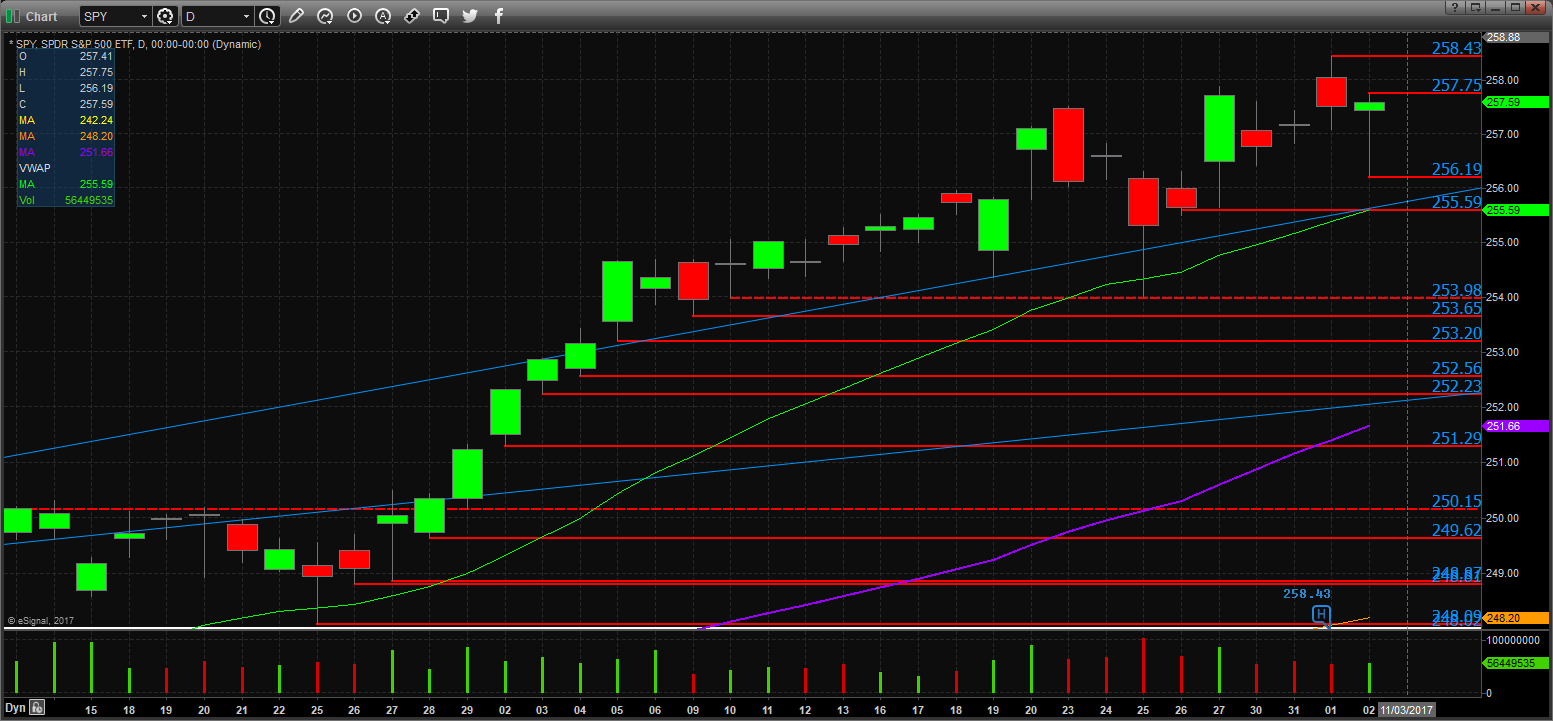Click the blue 250.15 line label
This screenshot has width=1553, height=721.
[x=1457, y=501]
